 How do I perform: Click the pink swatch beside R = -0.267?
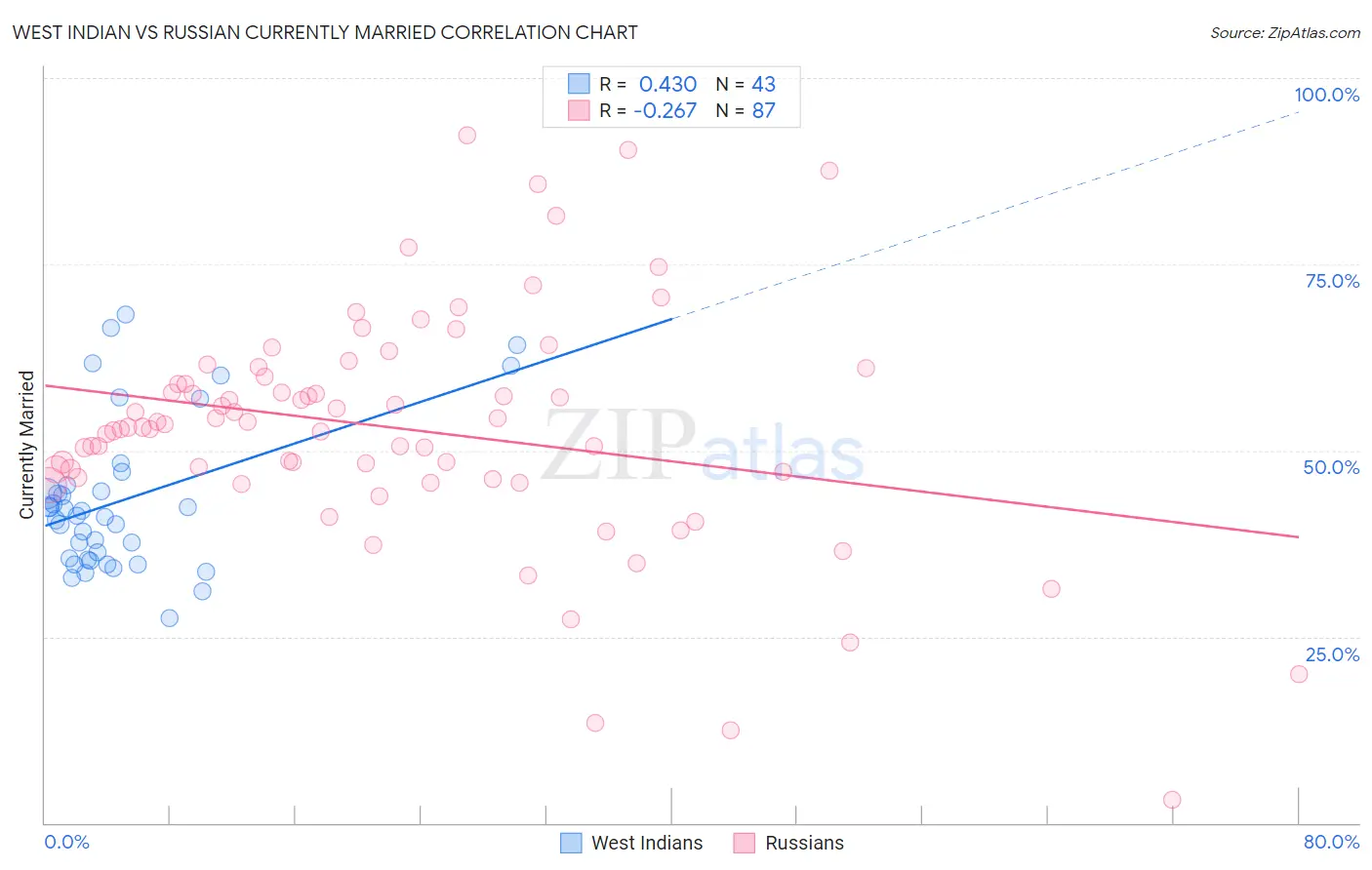[579, 110]
